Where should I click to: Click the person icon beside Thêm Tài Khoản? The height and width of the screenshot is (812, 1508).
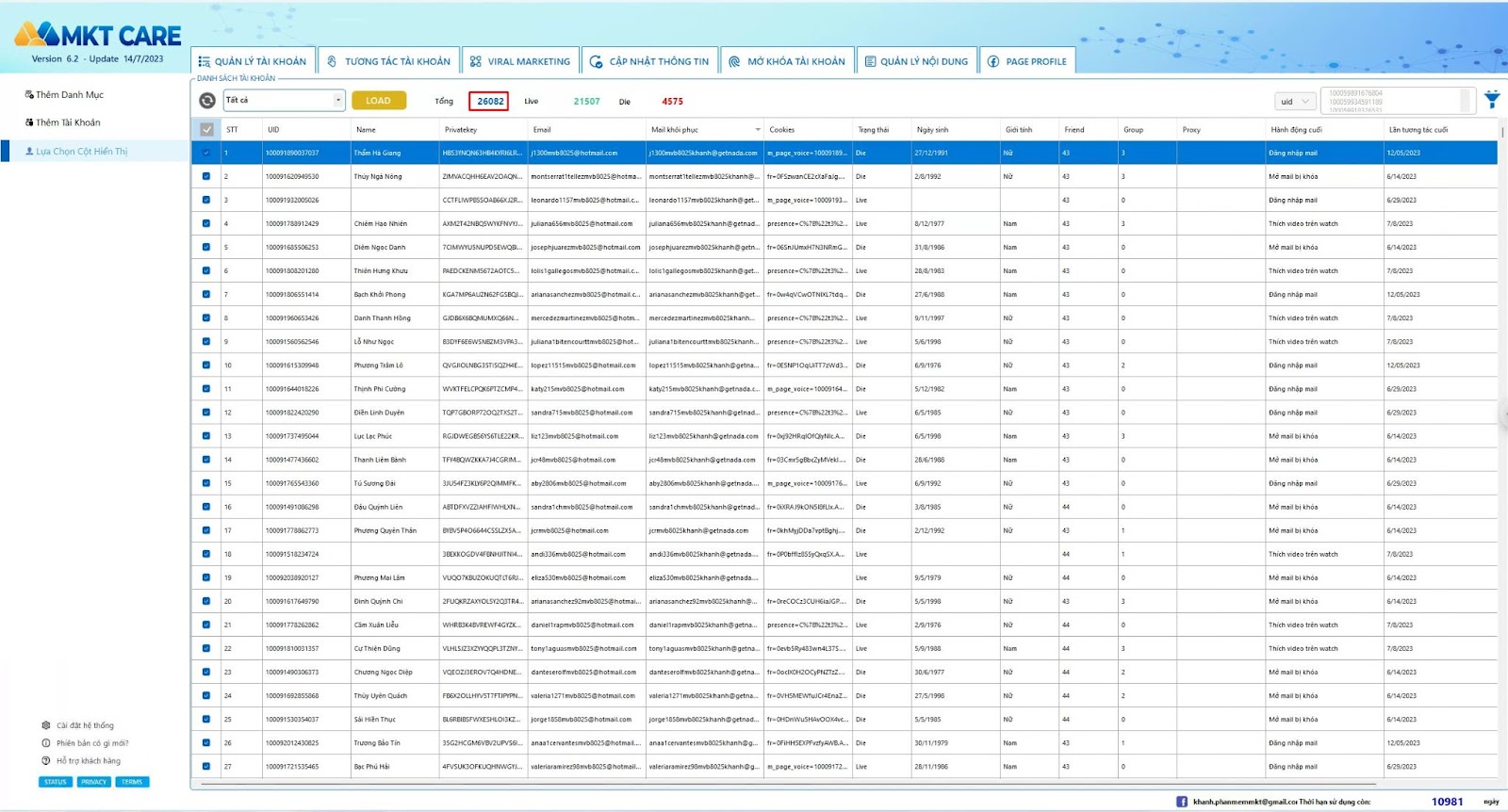coord(29,122)
